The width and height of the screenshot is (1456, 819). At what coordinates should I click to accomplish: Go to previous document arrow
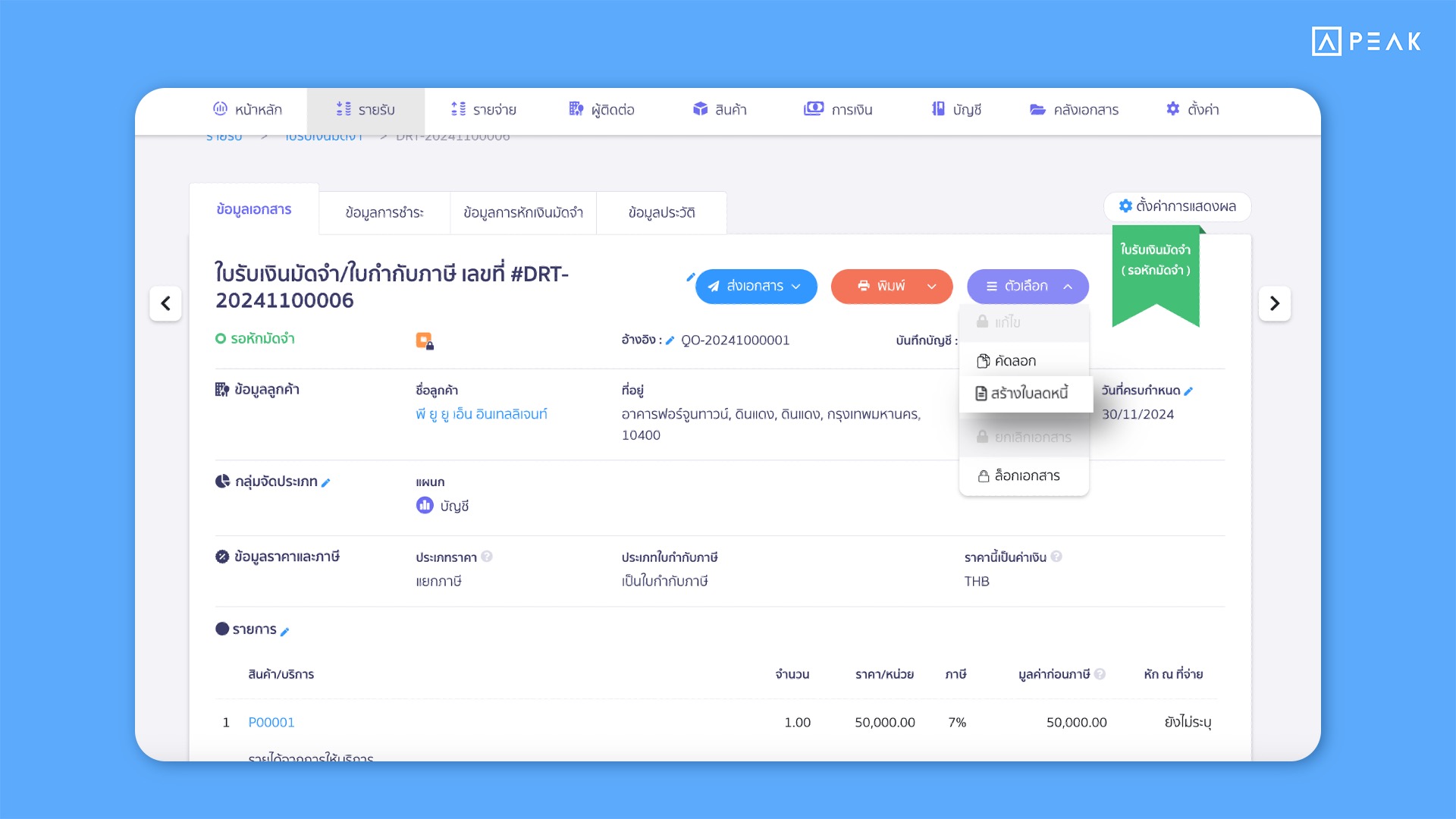[x=165, y=303]
